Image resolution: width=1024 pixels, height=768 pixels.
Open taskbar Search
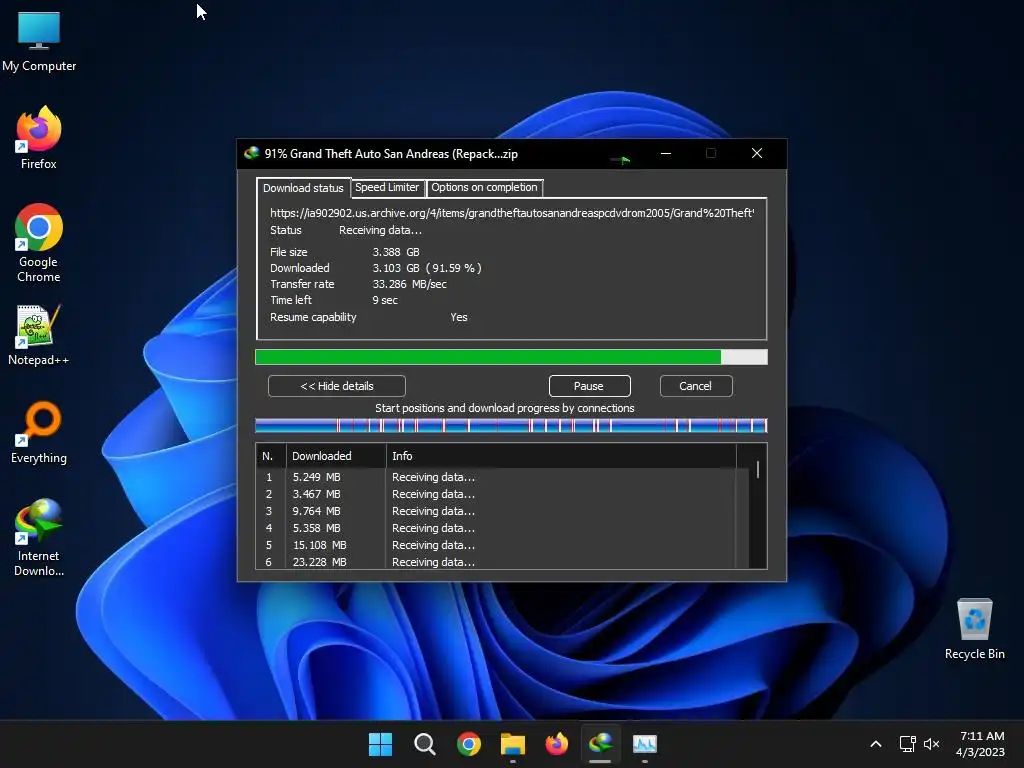coord(424,744)
